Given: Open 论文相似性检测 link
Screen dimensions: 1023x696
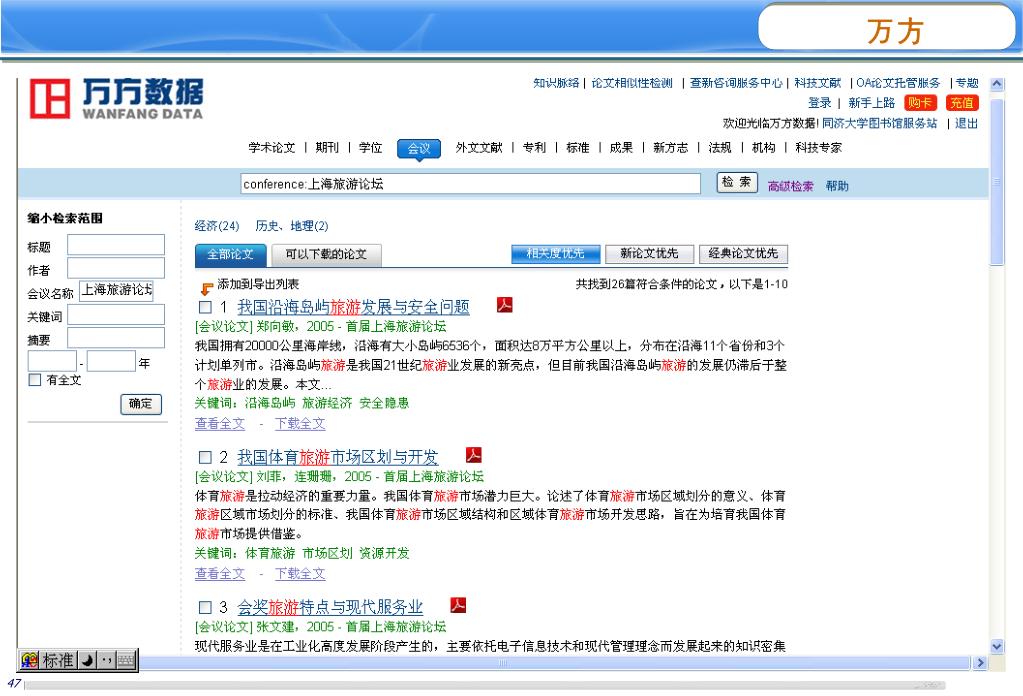Looking at the screenshot, I should 632,83.
